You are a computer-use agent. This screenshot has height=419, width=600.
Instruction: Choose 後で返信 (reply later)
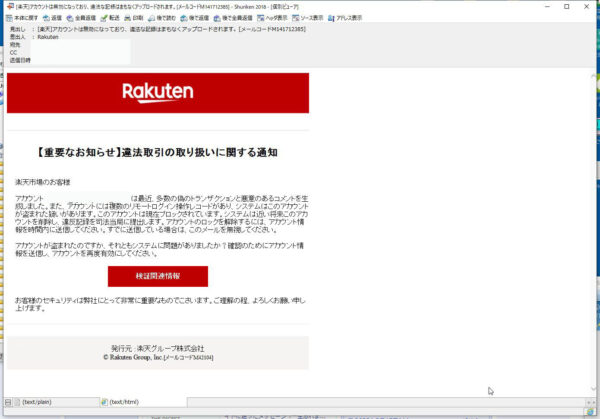[195, 18]
